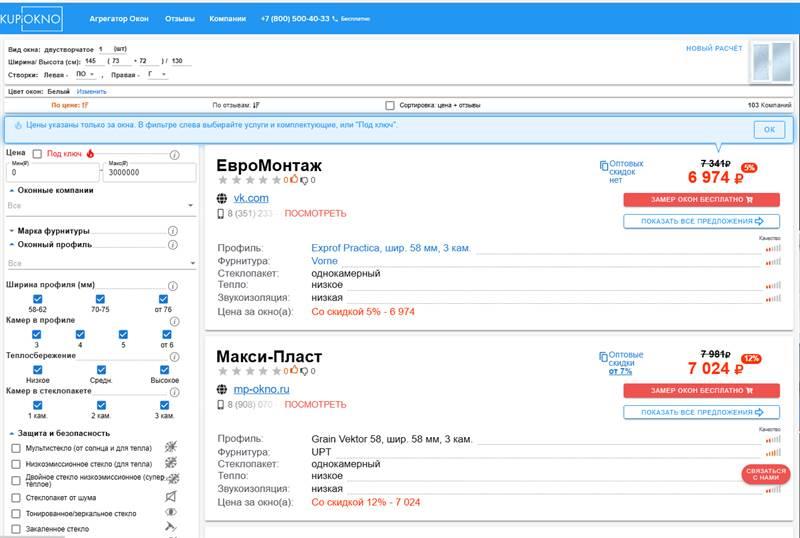Click thumbs-up icon for ЕвроМонтаж

pyautogui.click(x=294, y=179)
